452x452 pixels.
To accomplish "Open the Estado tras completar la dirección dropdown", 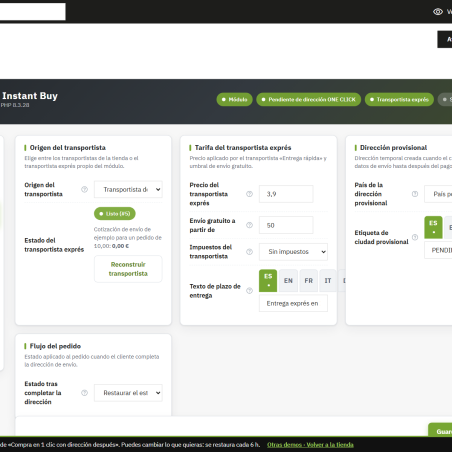I will (128, 393).
